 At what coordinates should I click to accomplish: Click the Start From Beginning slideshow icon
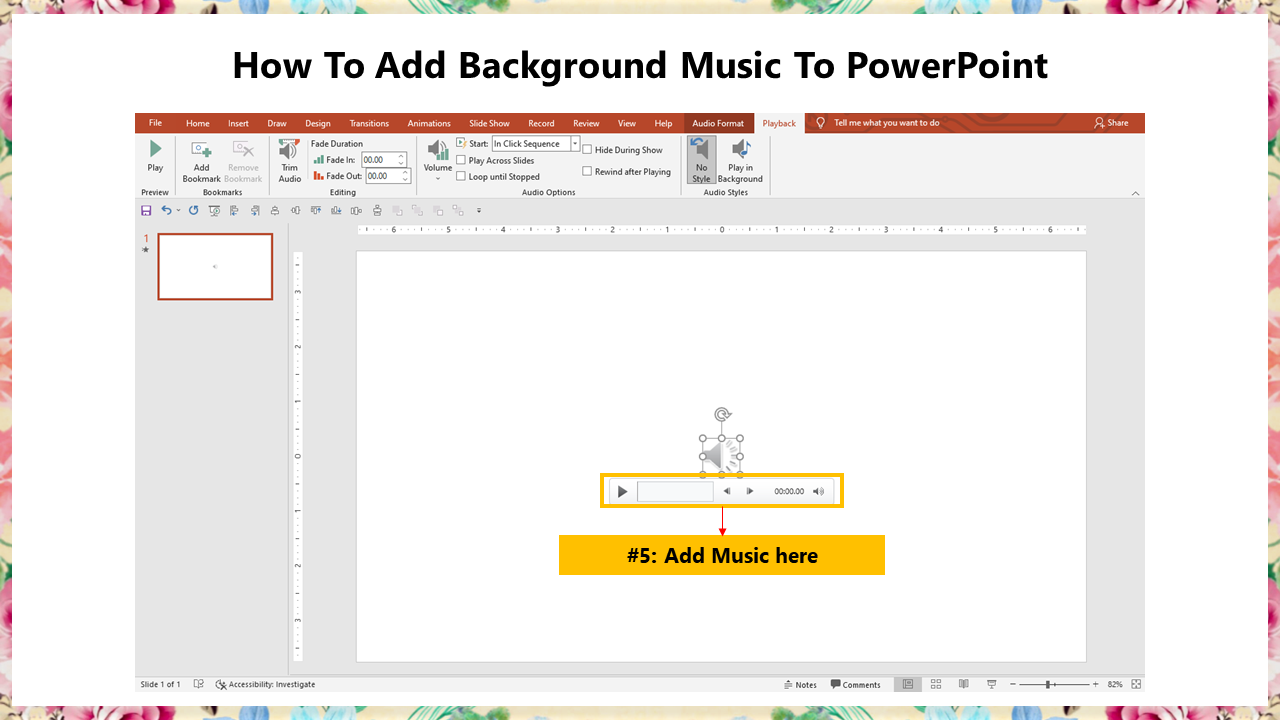214,210
